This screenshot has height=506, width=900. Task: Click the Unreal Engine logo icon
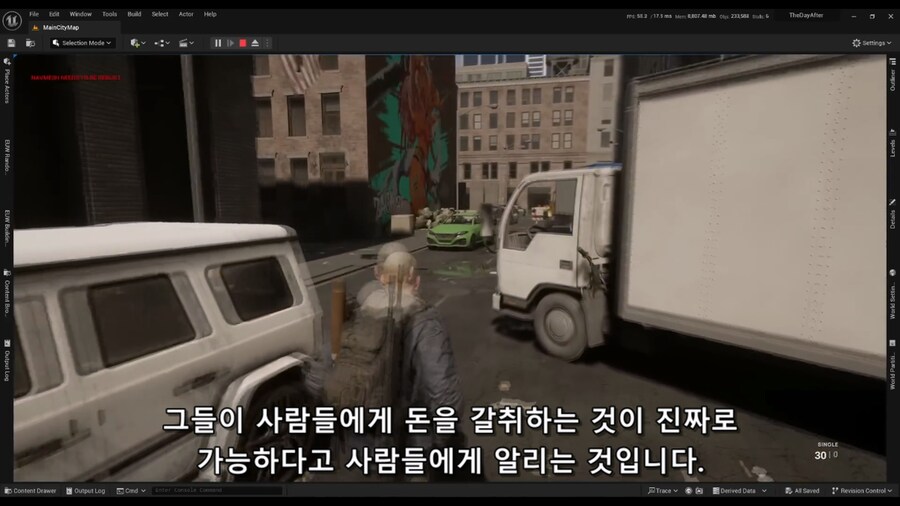[11, 20]
